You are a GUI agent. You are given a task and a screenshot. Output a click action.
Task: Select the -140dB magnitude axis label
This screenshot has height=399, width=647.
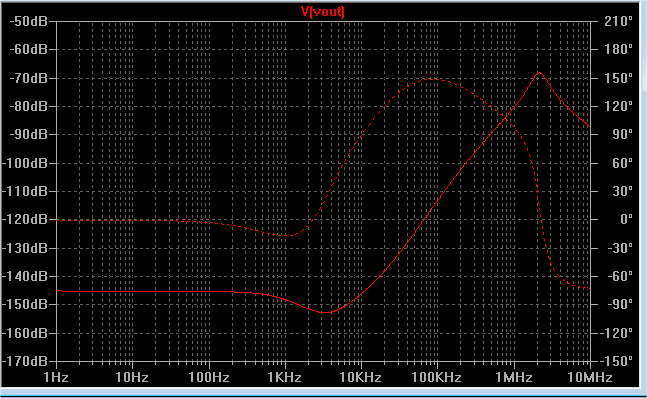[x=25, y=276]
